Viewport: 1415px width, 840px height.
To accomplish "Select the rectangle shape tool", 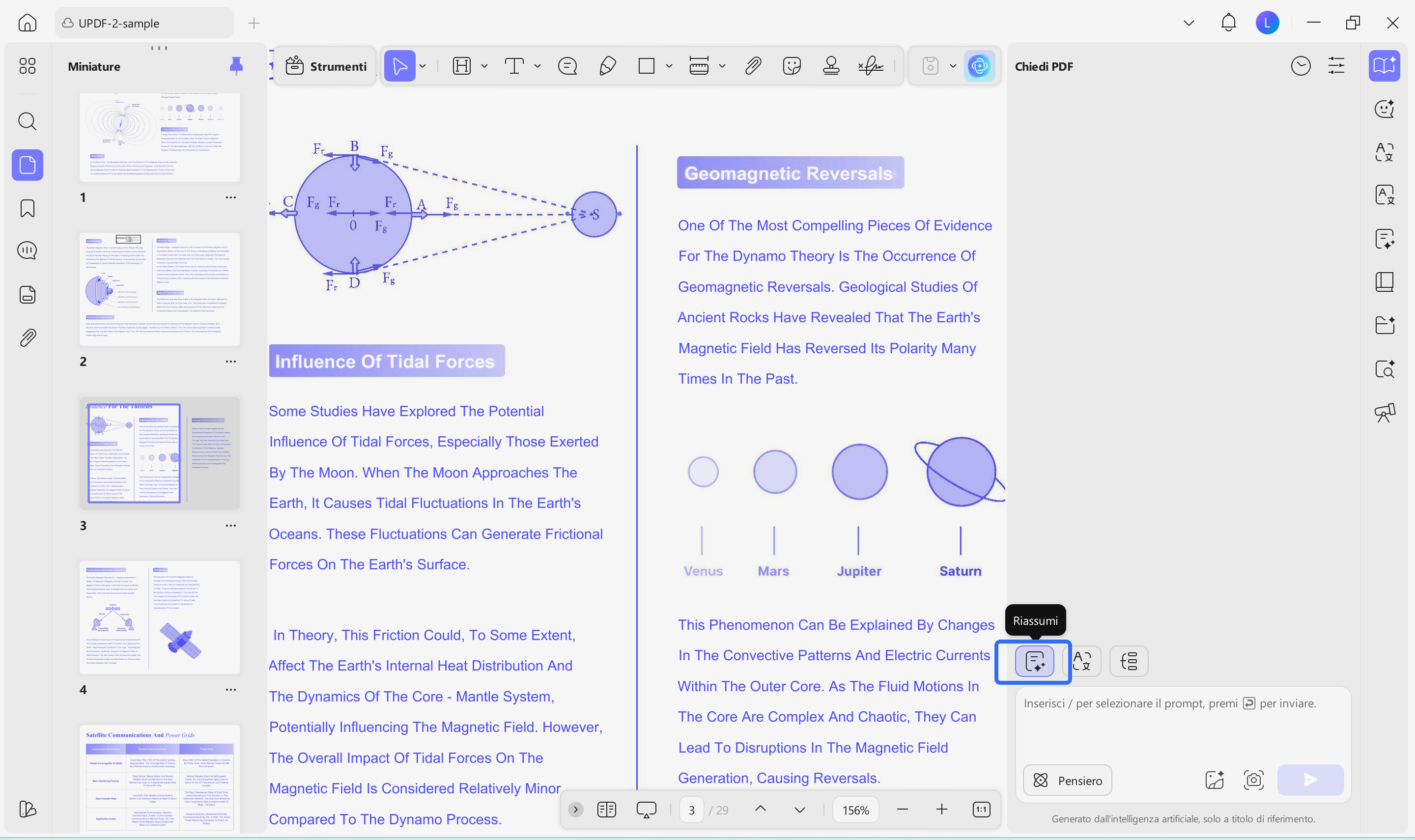I will coord(647,66).
